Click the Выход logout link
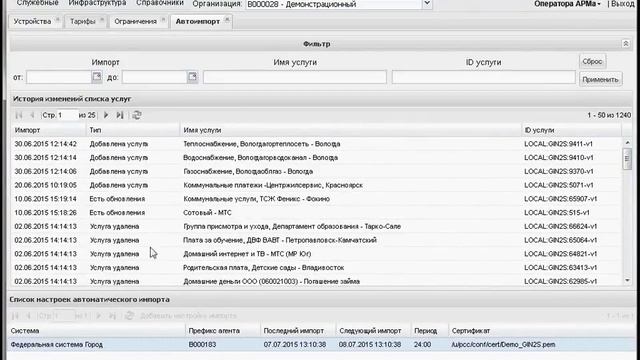Viewport: 640px width, 360px height. pos(623,4)
